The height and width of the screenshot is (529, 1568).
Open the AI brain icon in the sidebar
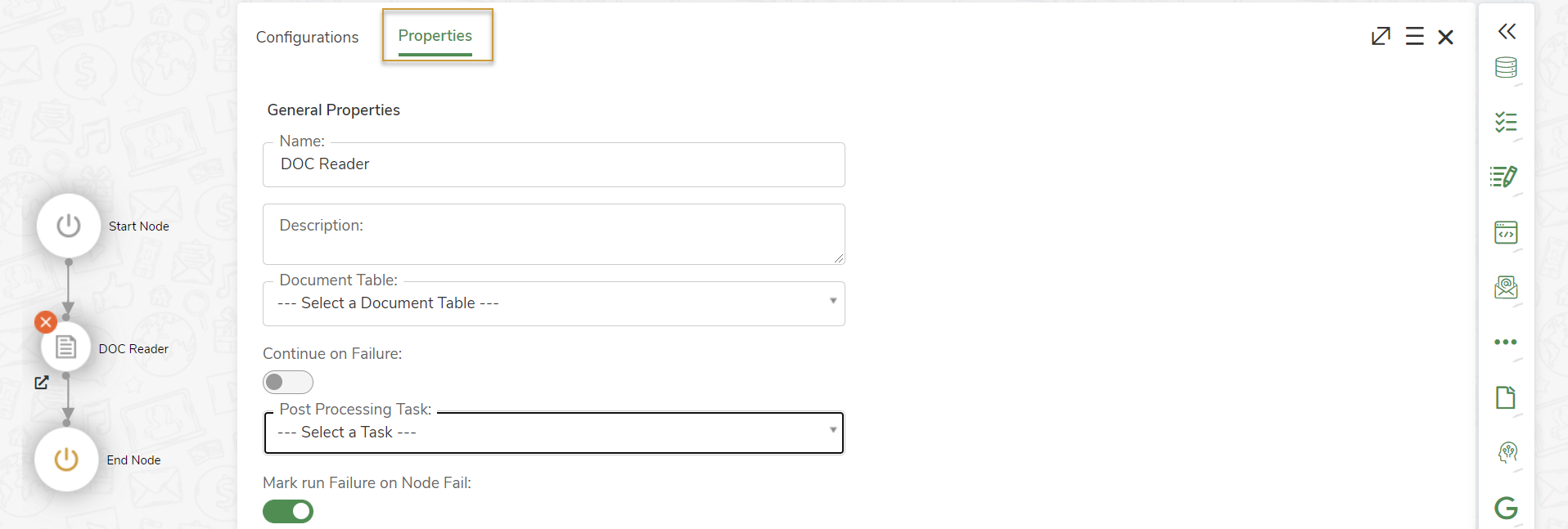point(1507,452)
